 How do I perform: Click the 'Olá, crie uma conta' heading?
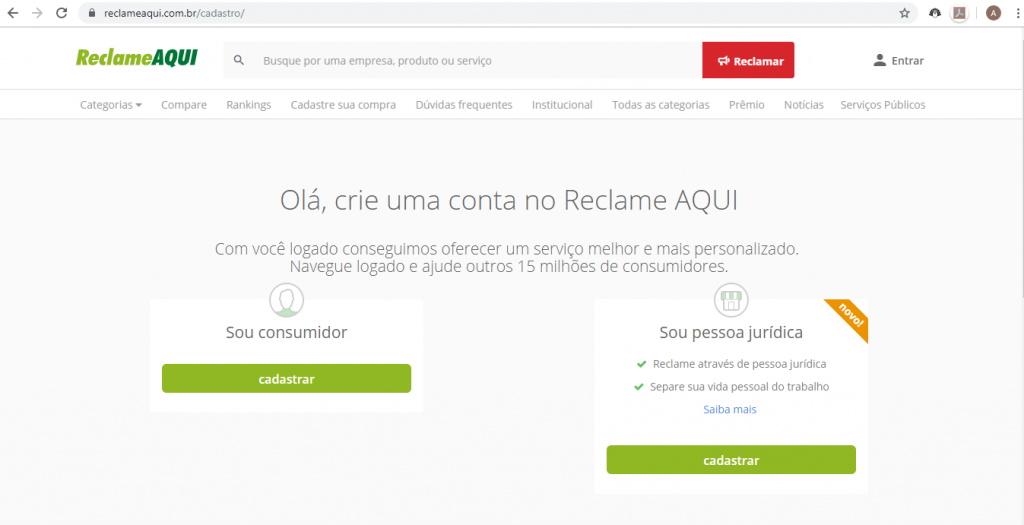click(509, 200)
